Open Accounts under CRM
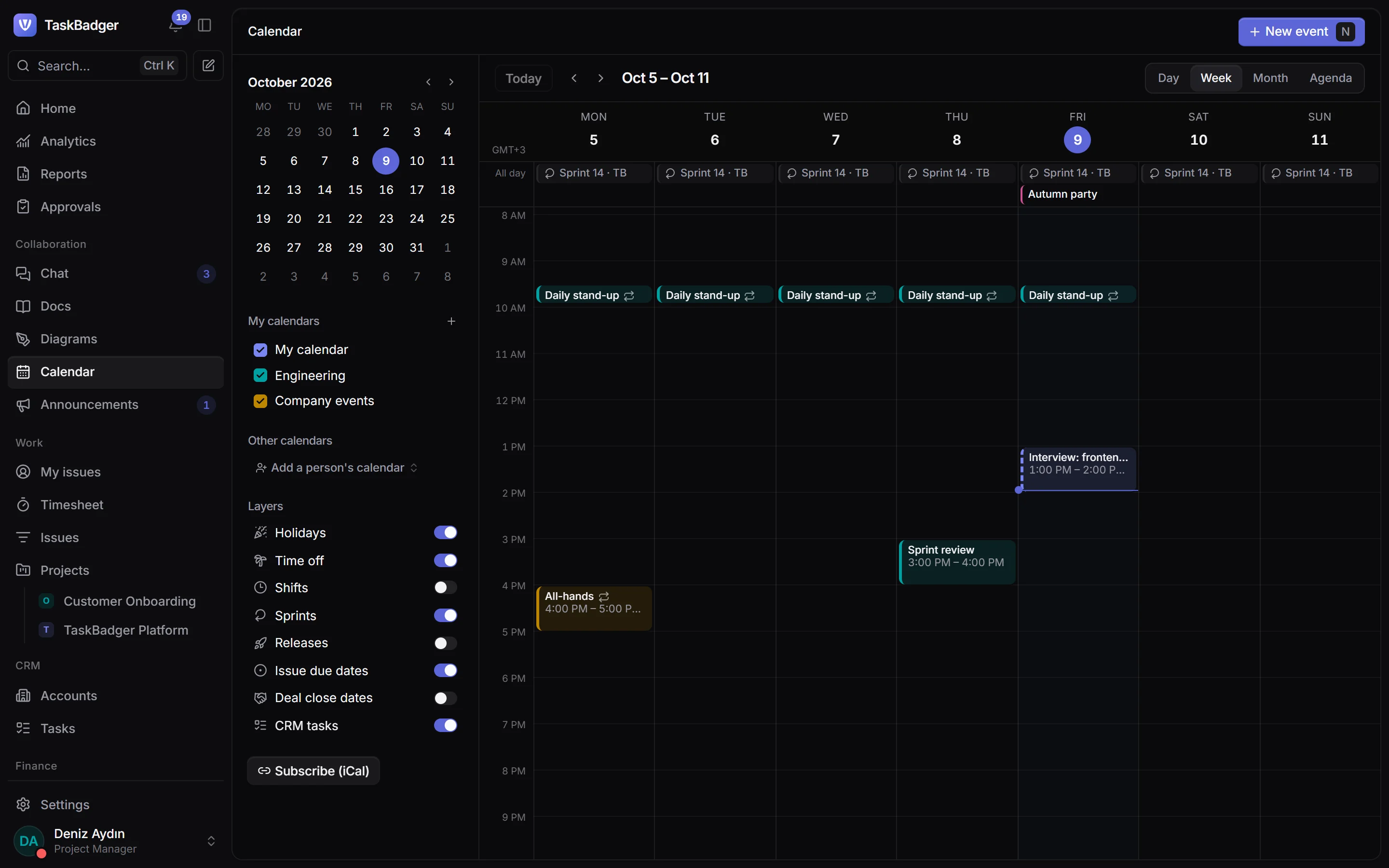 click(115, 696)
